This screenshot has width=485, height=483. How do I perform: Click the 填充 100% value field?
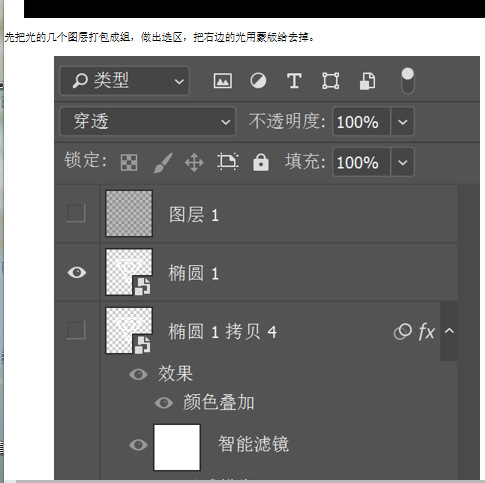361,162
